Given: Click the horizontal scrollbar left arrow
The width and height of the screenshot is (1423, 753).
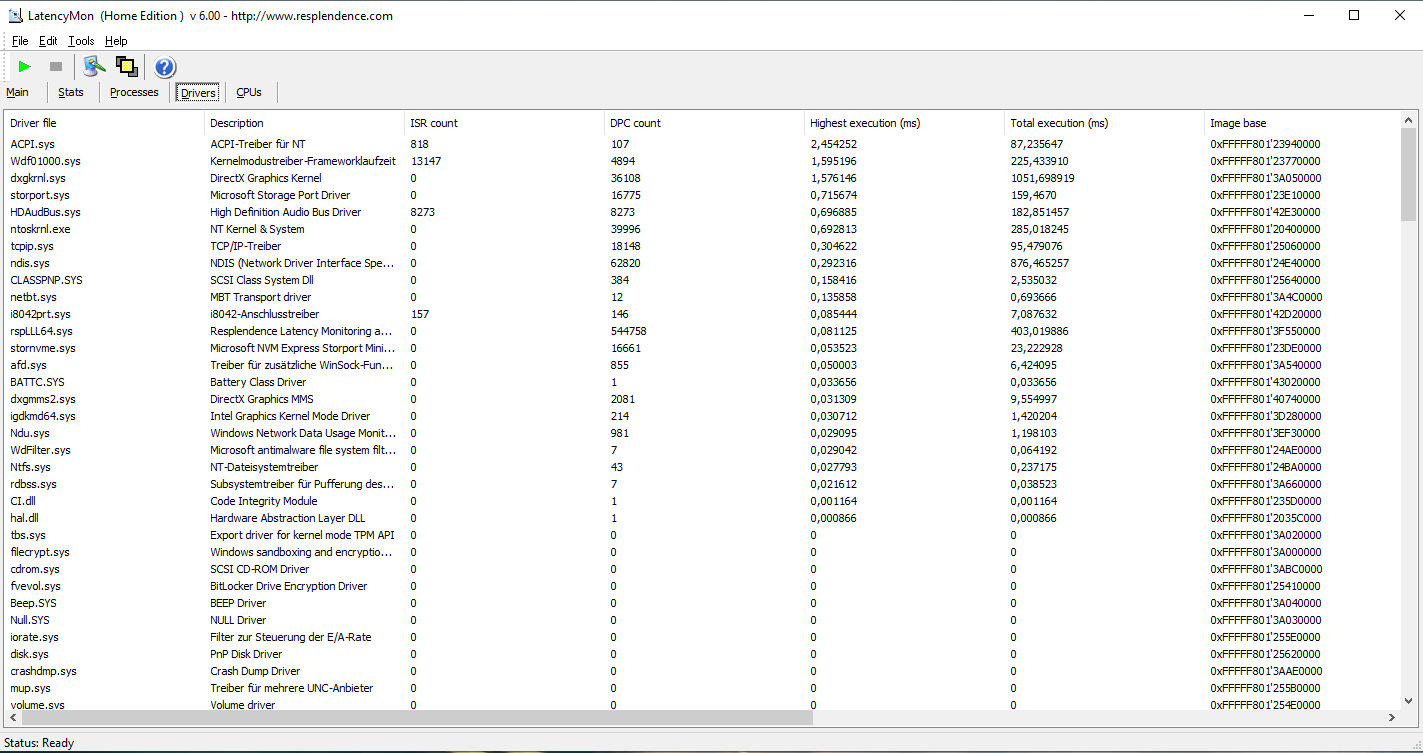Looking at the screenshot, I should coord(13,718).
